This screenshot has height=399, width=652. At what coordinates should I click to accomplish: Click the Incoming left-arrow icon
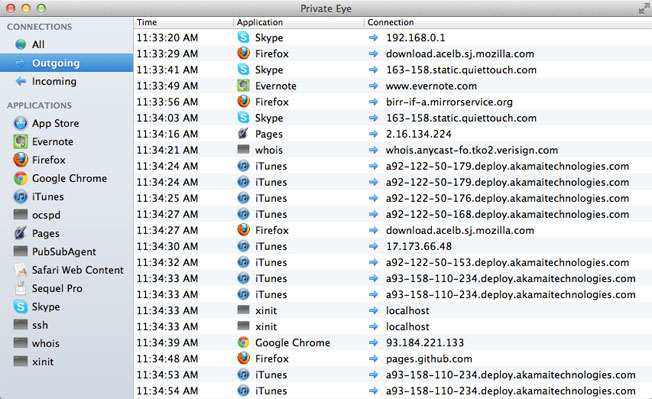tap(20, 81)
